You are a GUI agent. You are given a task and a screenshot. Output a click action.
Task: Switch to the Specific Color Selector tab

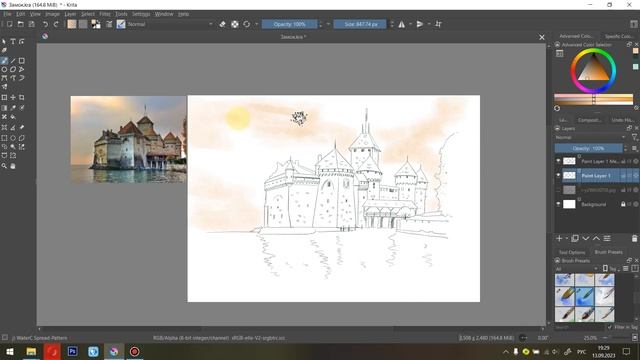[619, 36]
